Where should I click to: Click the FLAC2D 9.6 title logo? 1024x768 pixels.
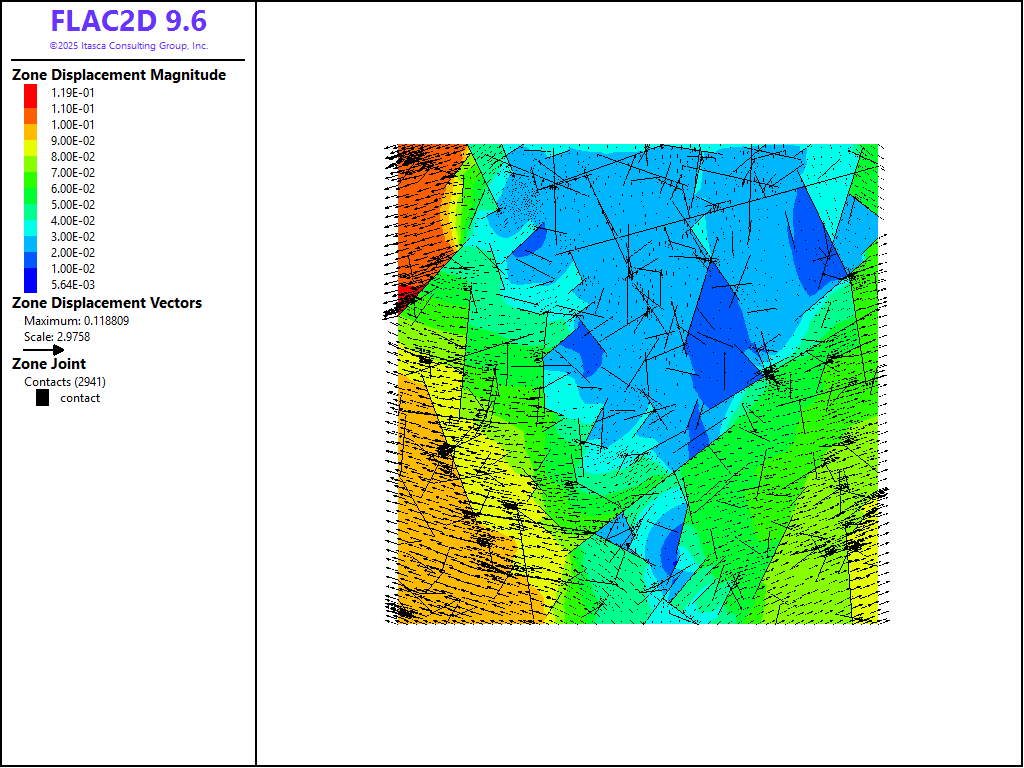click(x=128, y=22)
